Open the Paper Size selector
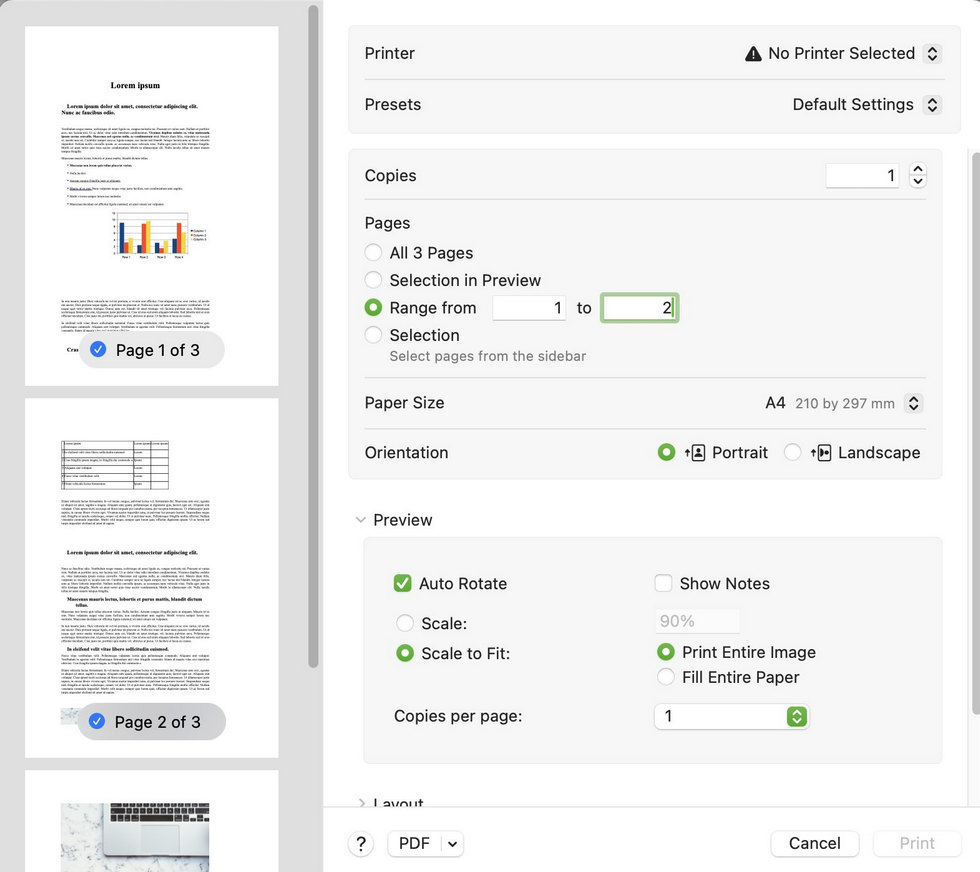 912,402
